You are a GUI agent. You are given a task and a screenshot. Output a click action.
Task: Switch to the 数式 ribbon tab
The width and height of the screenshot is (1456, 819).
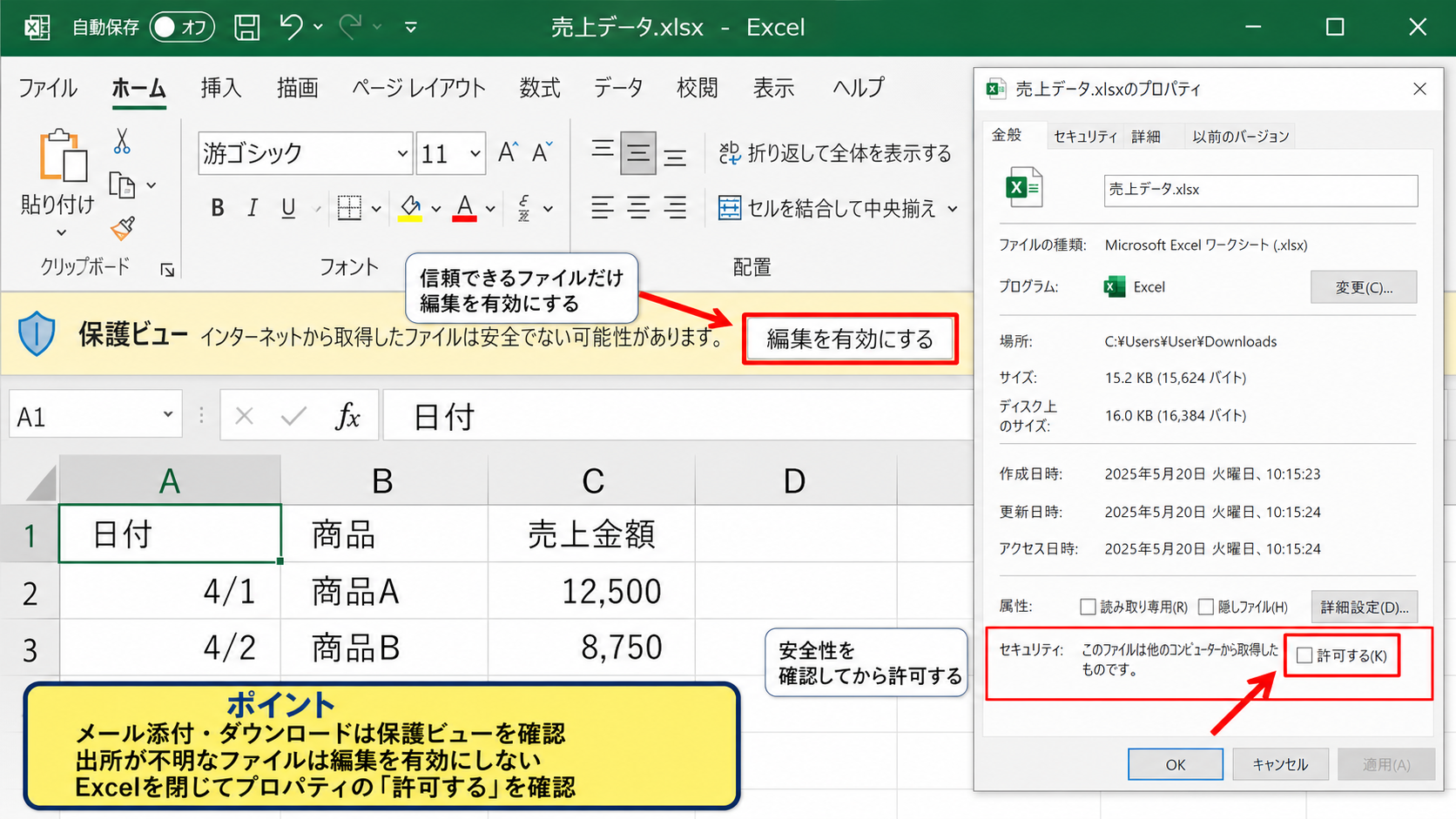tap(540, 88)
